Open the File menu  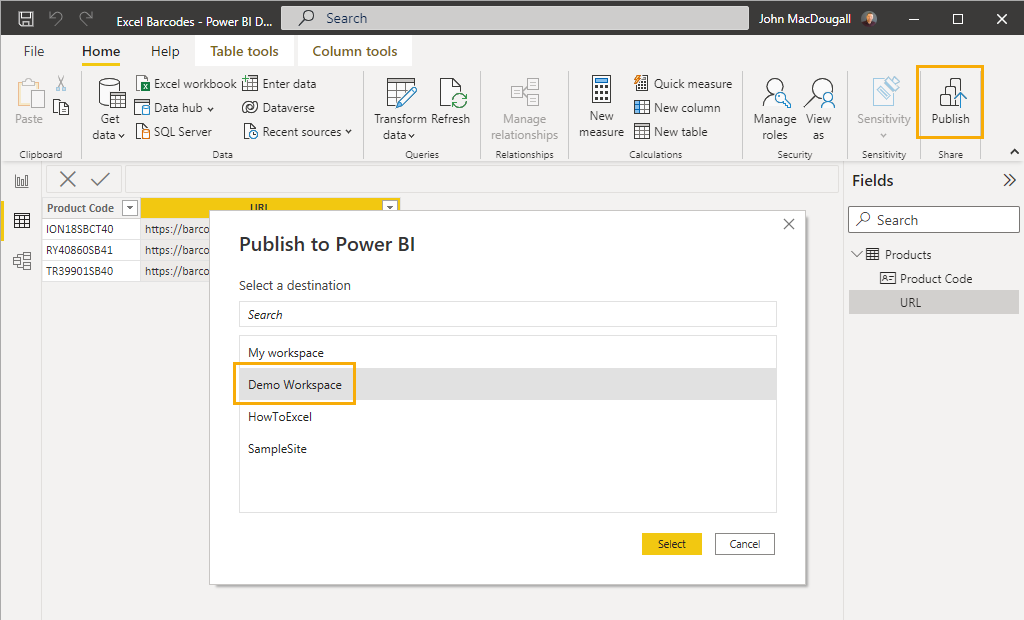point(34,51)
